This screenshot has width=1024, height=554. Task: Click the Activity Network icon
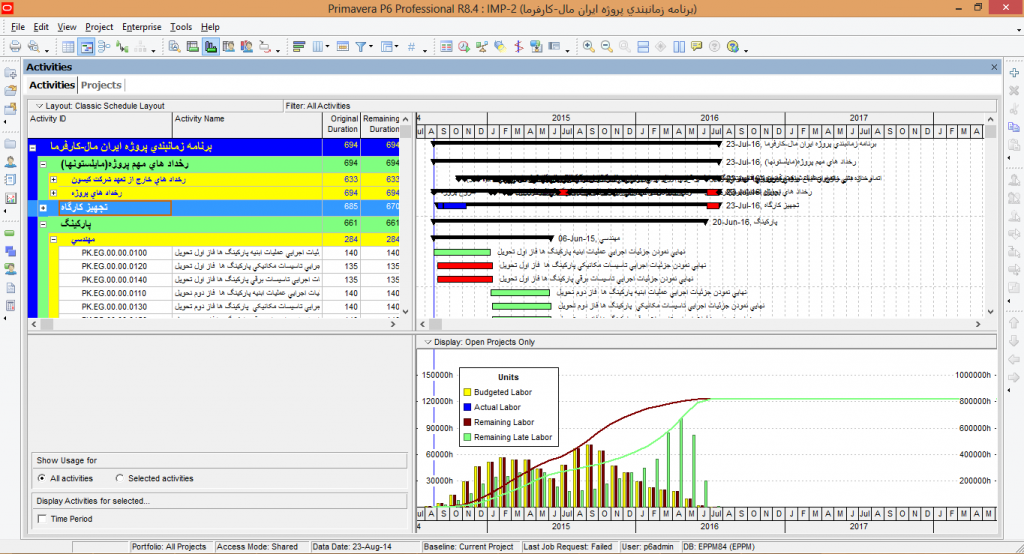coord(105,47)
